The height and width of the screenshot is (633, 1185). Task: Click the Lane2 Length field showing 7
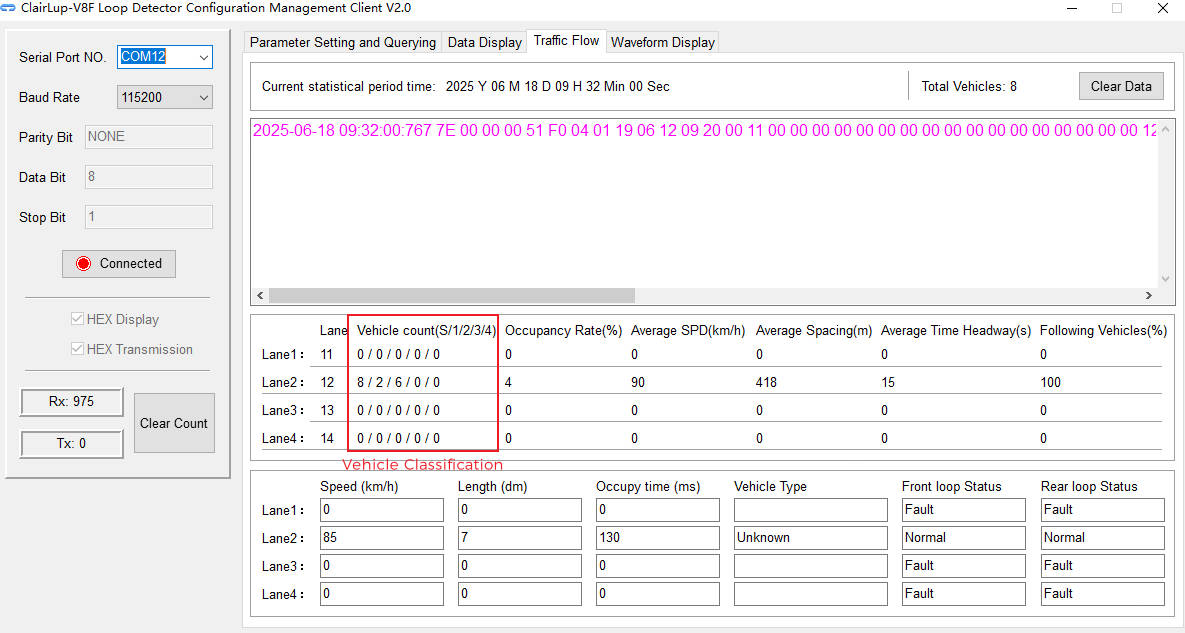(520, 538)
